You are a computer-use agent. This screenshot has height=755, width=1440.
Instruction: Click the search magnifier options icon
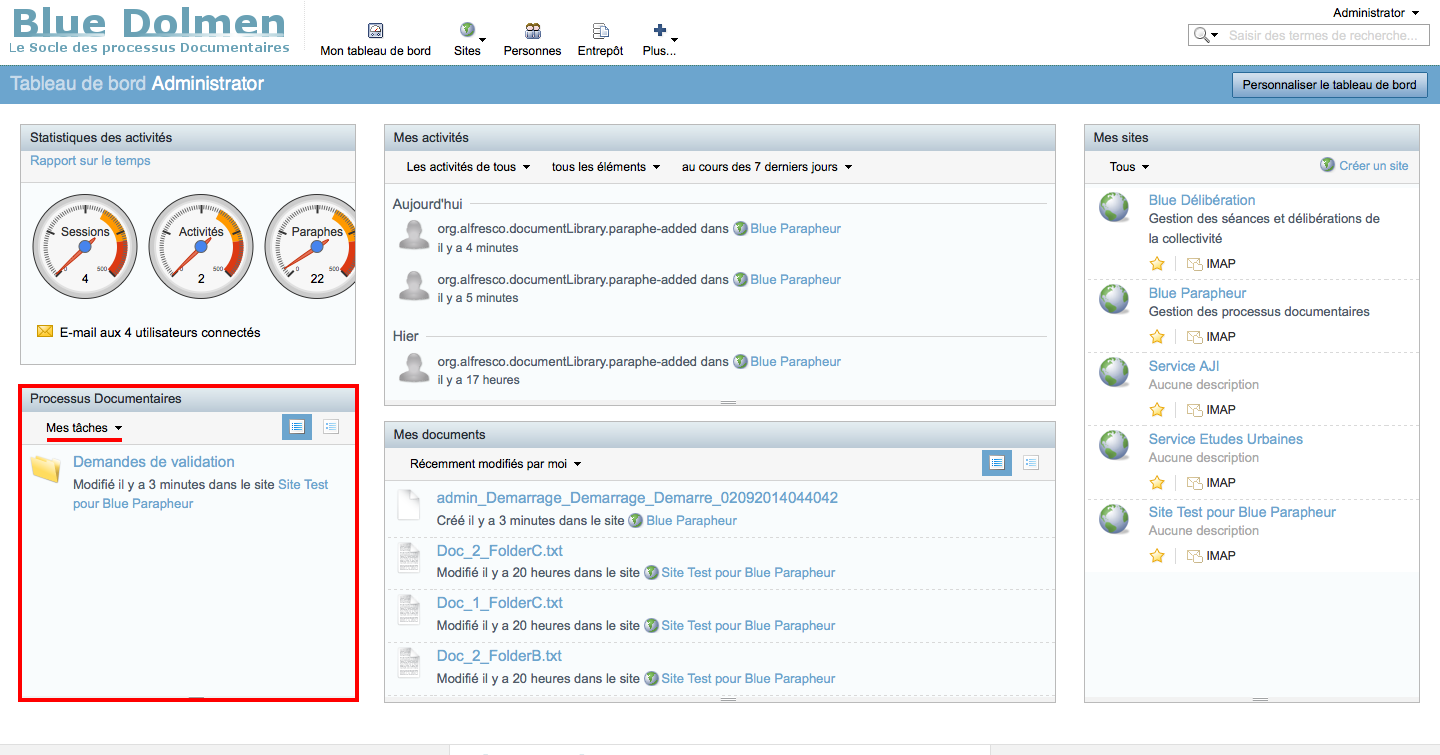(1204, 35)
